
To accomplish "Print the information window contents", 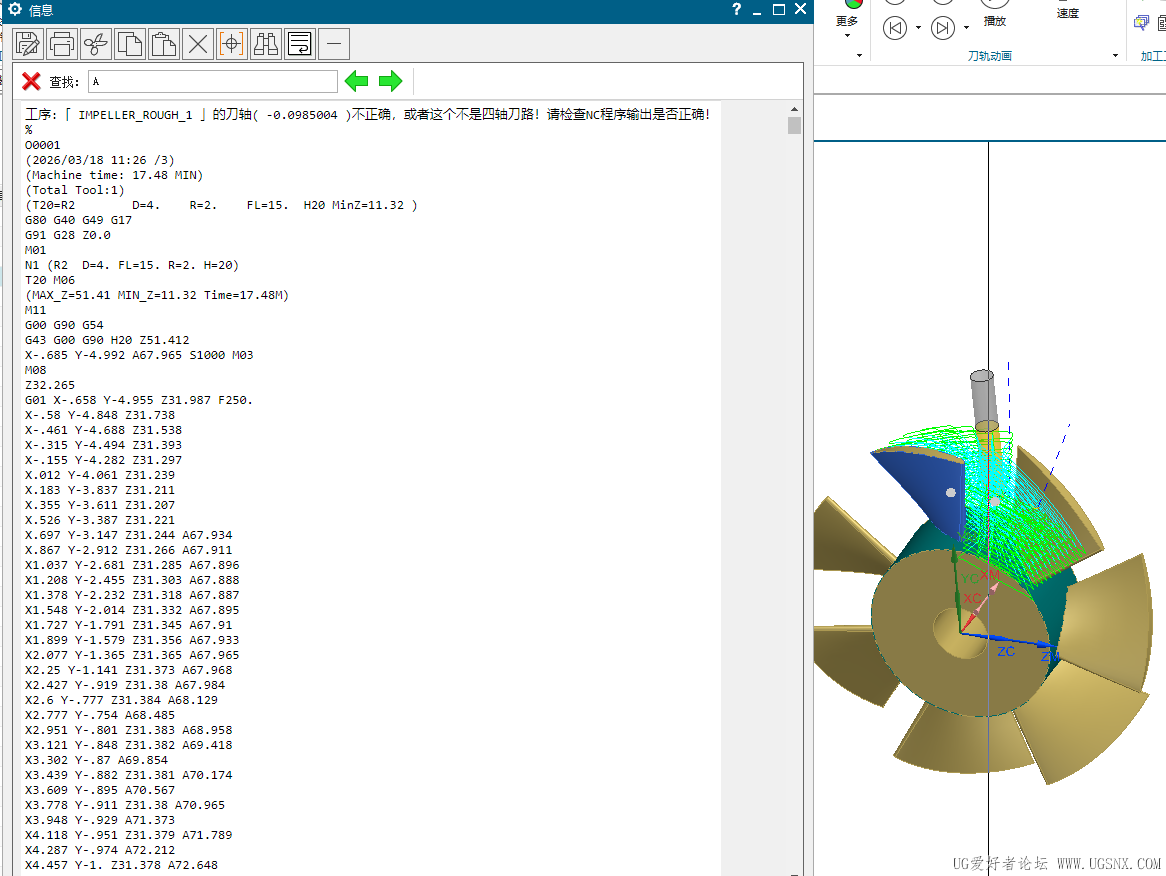I will (62, 44).
